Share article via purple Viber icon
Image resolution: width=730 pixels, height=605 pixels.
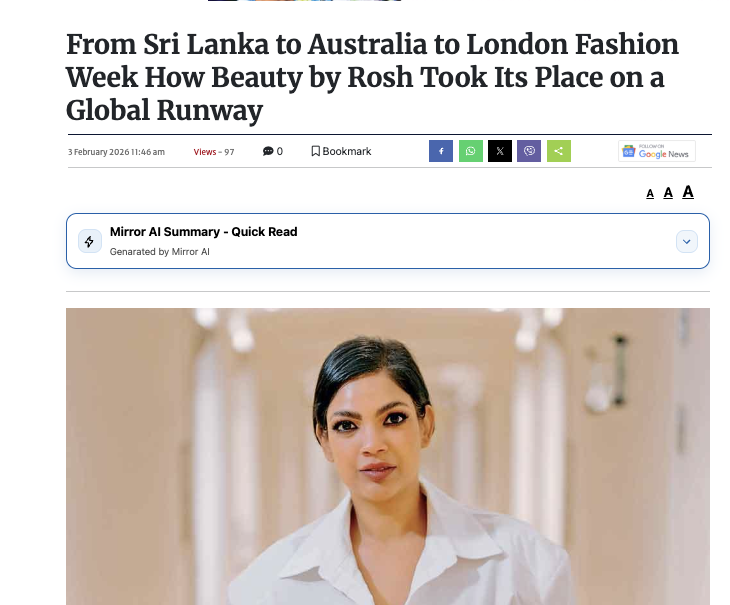pyautogui.click(x=529, y=151)
